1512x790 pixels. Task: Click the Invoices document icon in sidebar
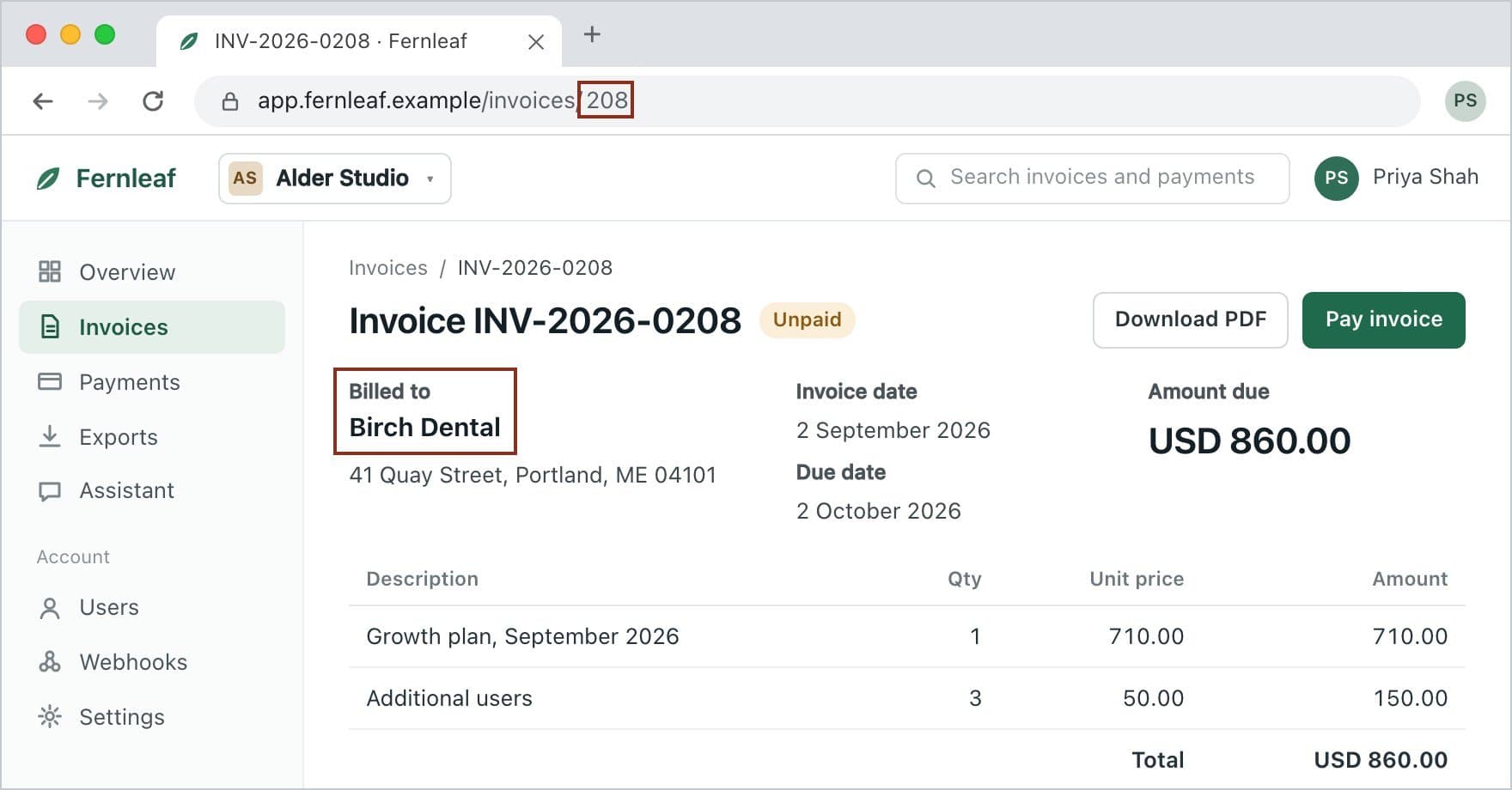click(50, 326)
